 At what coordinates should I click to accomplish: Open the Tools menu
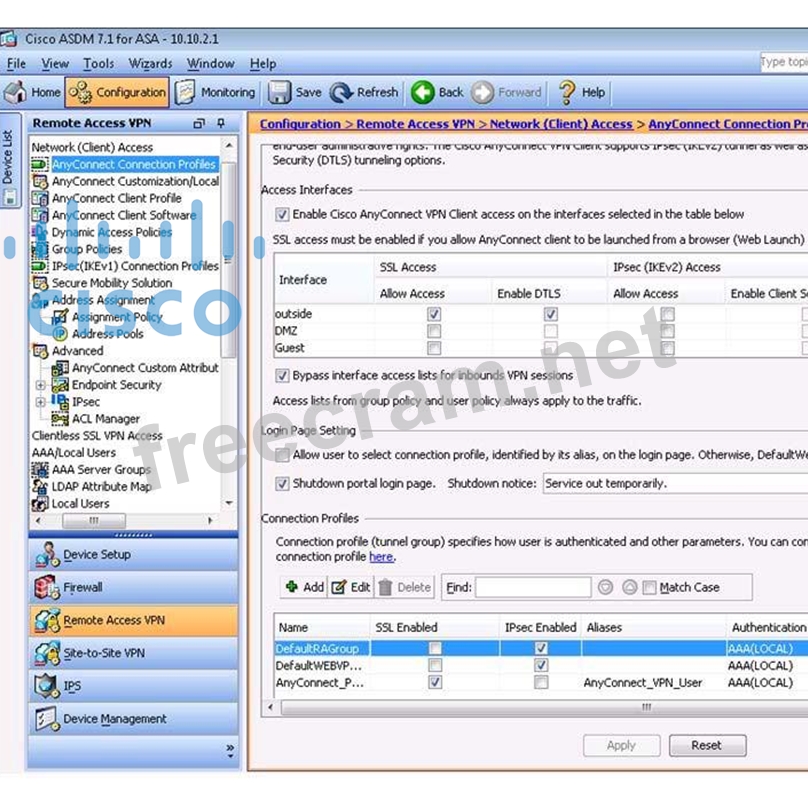pos(98,64)
